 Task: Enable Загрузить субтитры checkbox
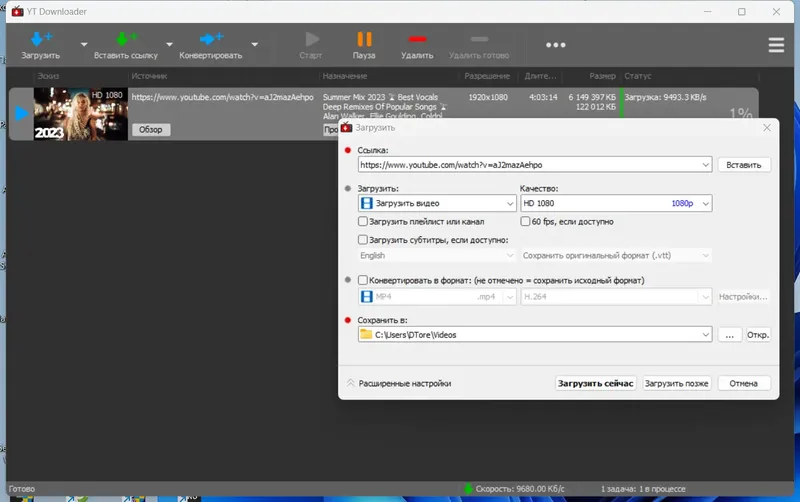pos(363,240)
